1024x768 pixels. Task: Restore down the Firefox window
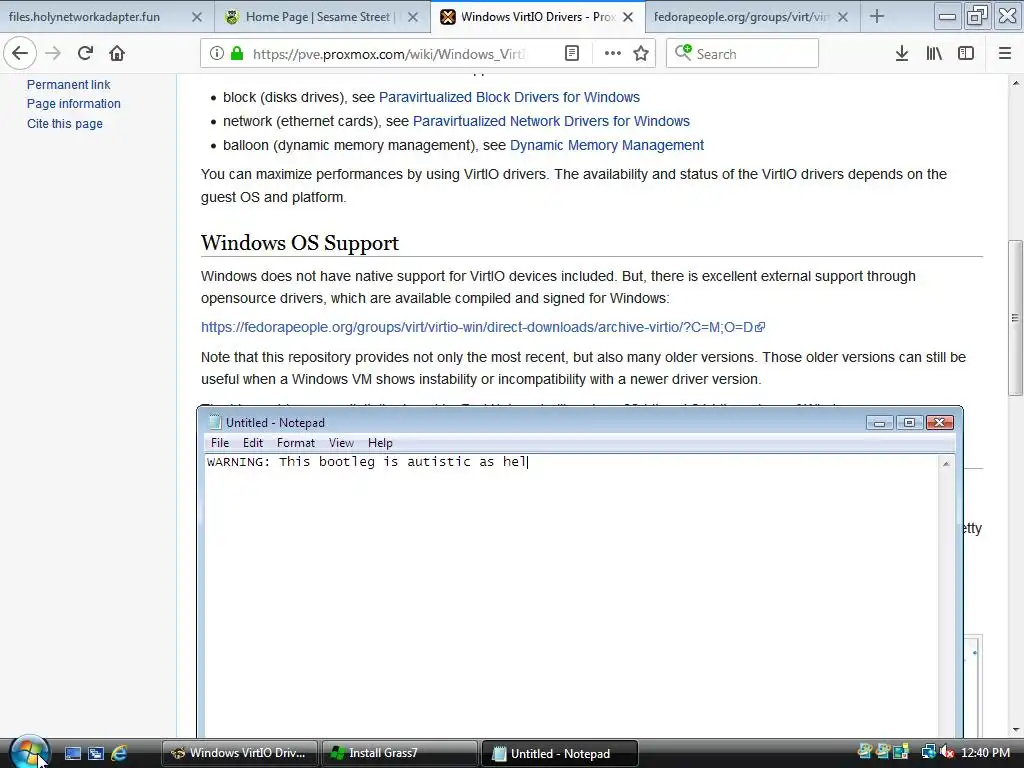(978, 16)
